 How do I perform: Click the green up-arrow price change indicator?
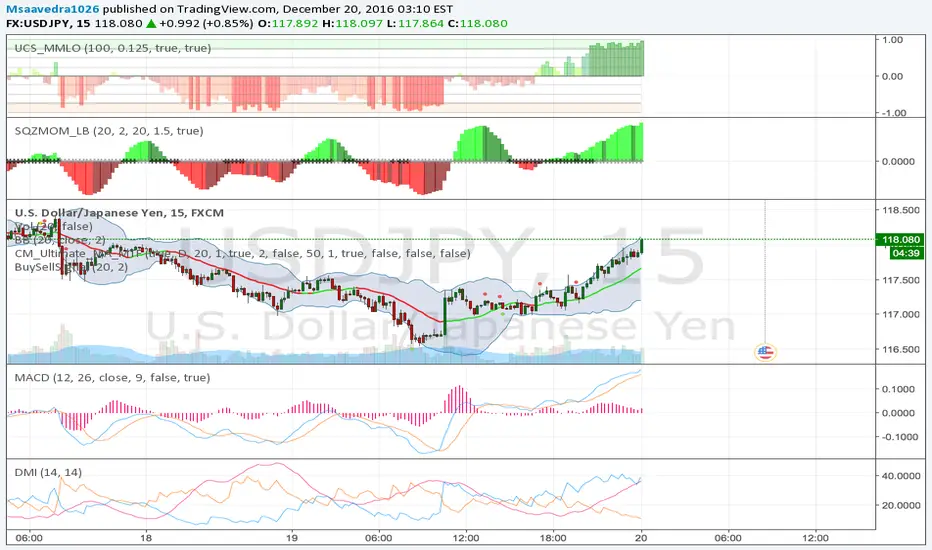[x=151, y=24]
